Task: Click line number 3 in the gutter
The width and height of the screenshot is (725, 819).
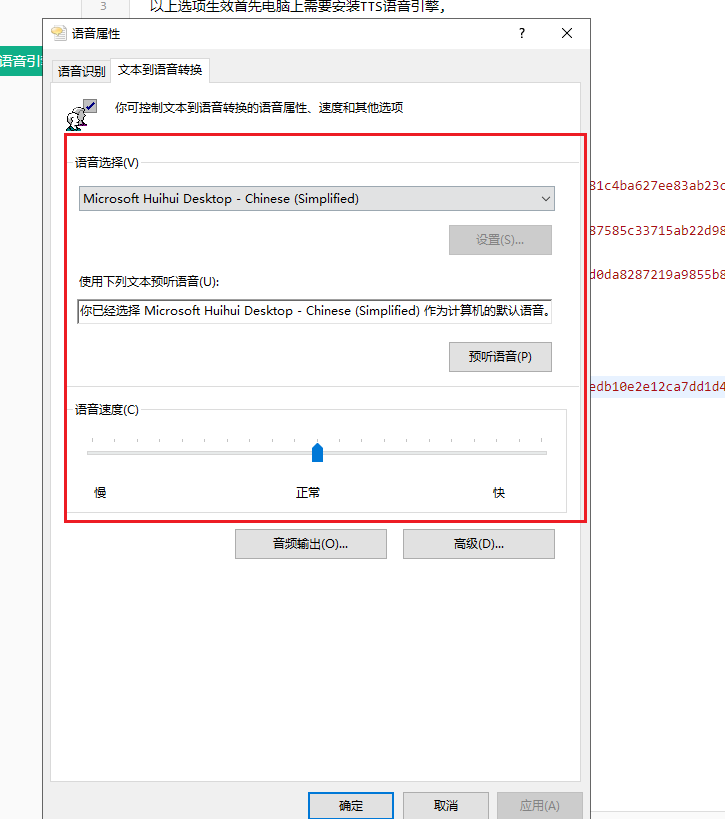Action: [103, 6]
